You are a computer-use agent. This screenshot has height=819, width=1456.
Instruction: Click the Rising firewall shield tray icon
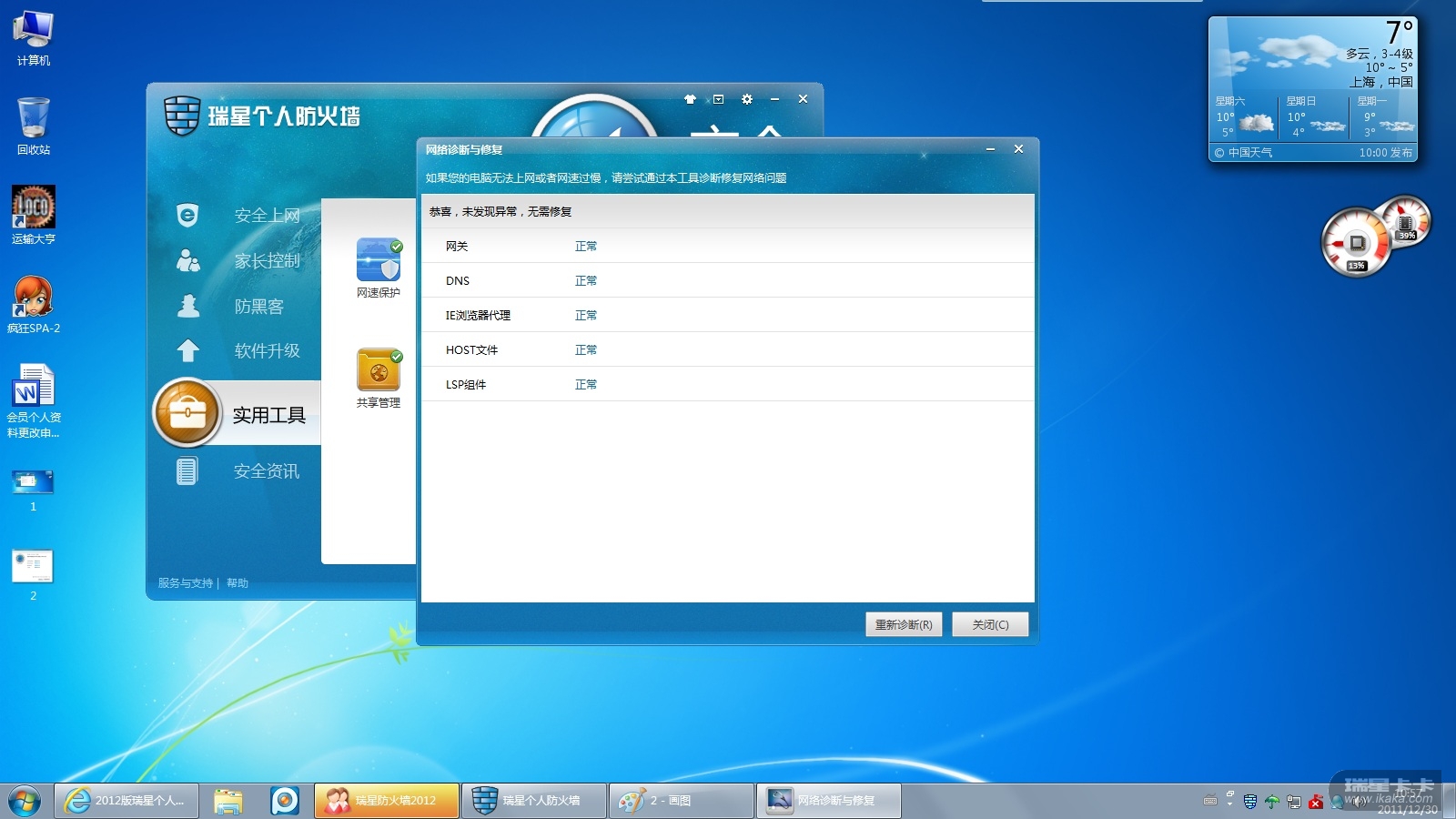[x=1250, y=802]
